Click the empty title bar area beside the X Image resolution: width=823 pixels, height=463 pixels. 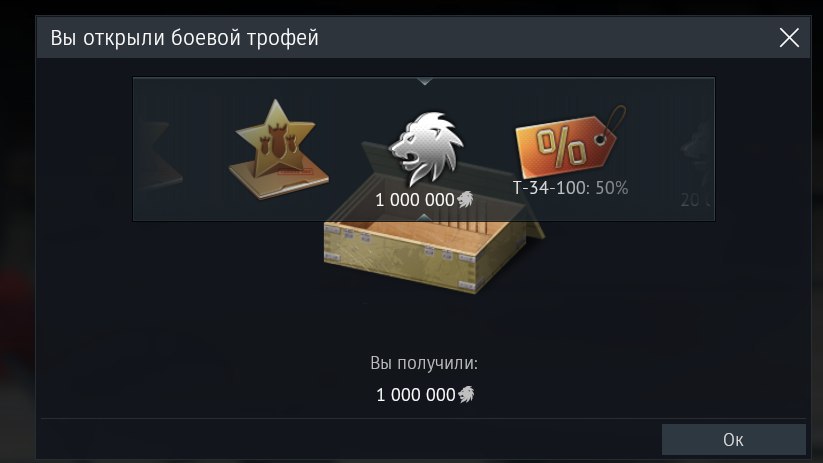546,38
